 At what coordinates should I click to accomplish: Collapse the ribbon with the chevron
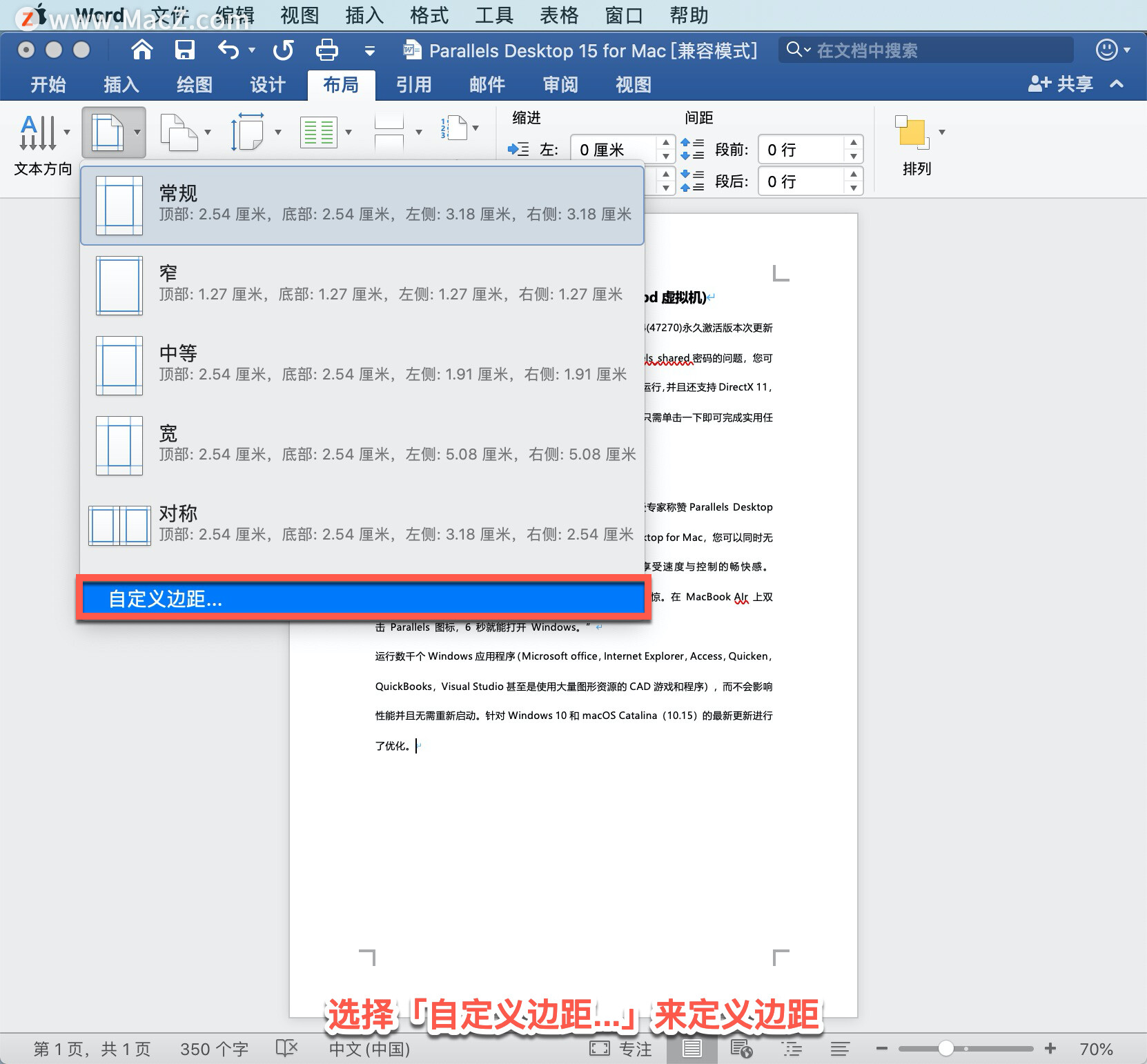[1117, 84]
